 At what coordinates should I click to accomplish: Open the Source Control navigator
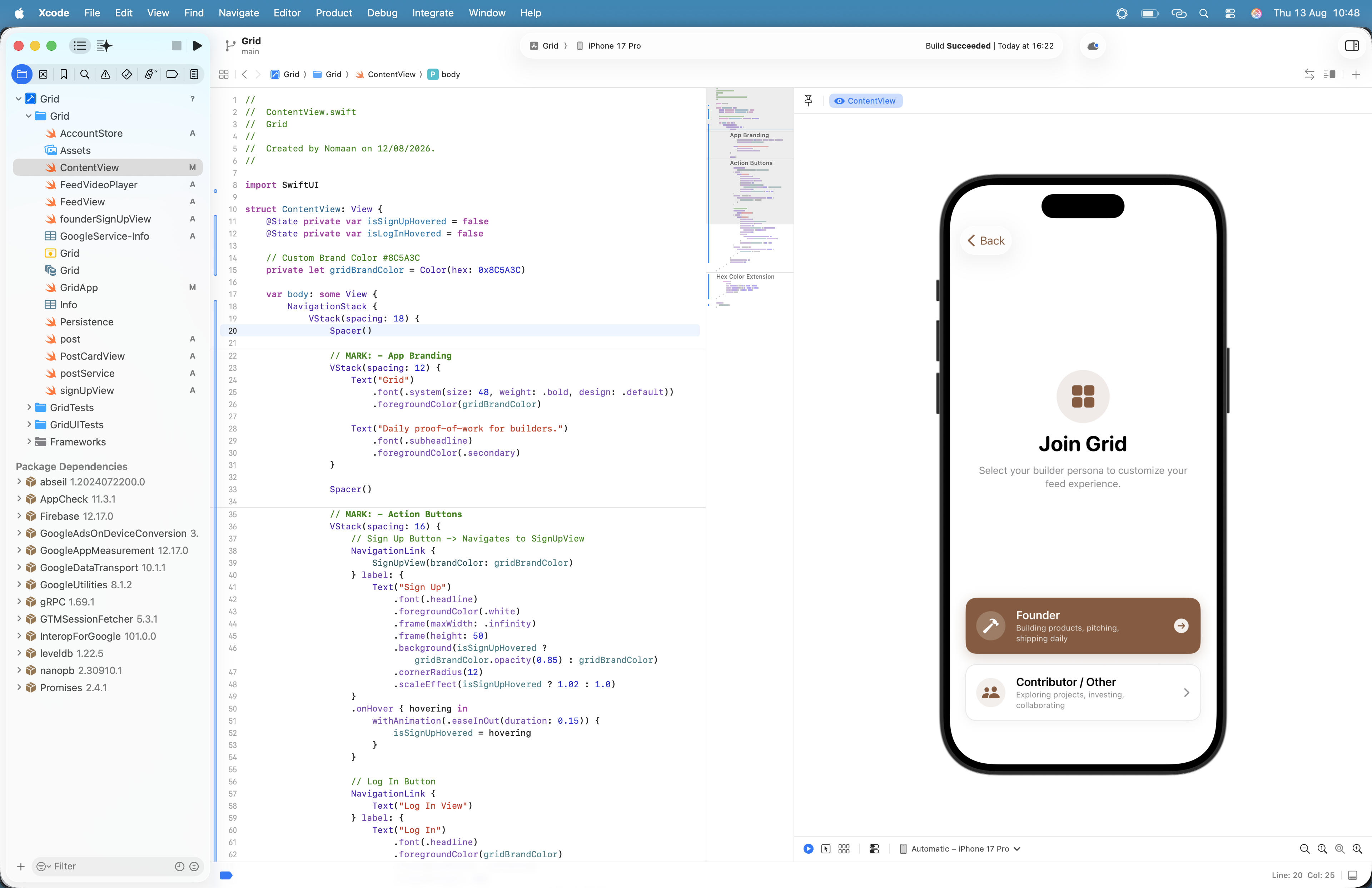coord(43,74)
